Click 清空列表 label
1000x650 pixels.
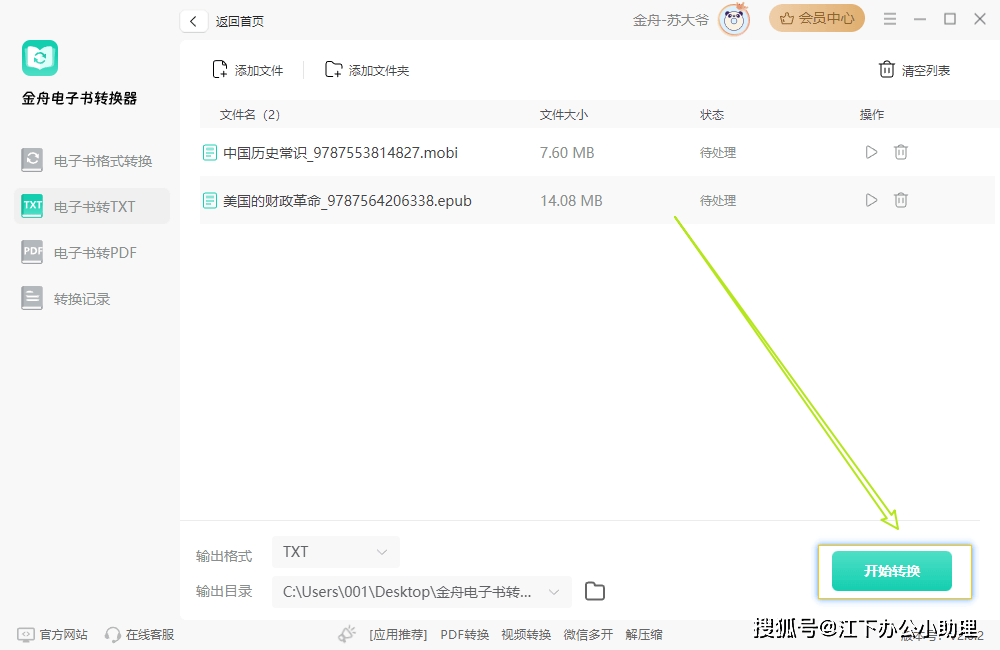[926, 70]
